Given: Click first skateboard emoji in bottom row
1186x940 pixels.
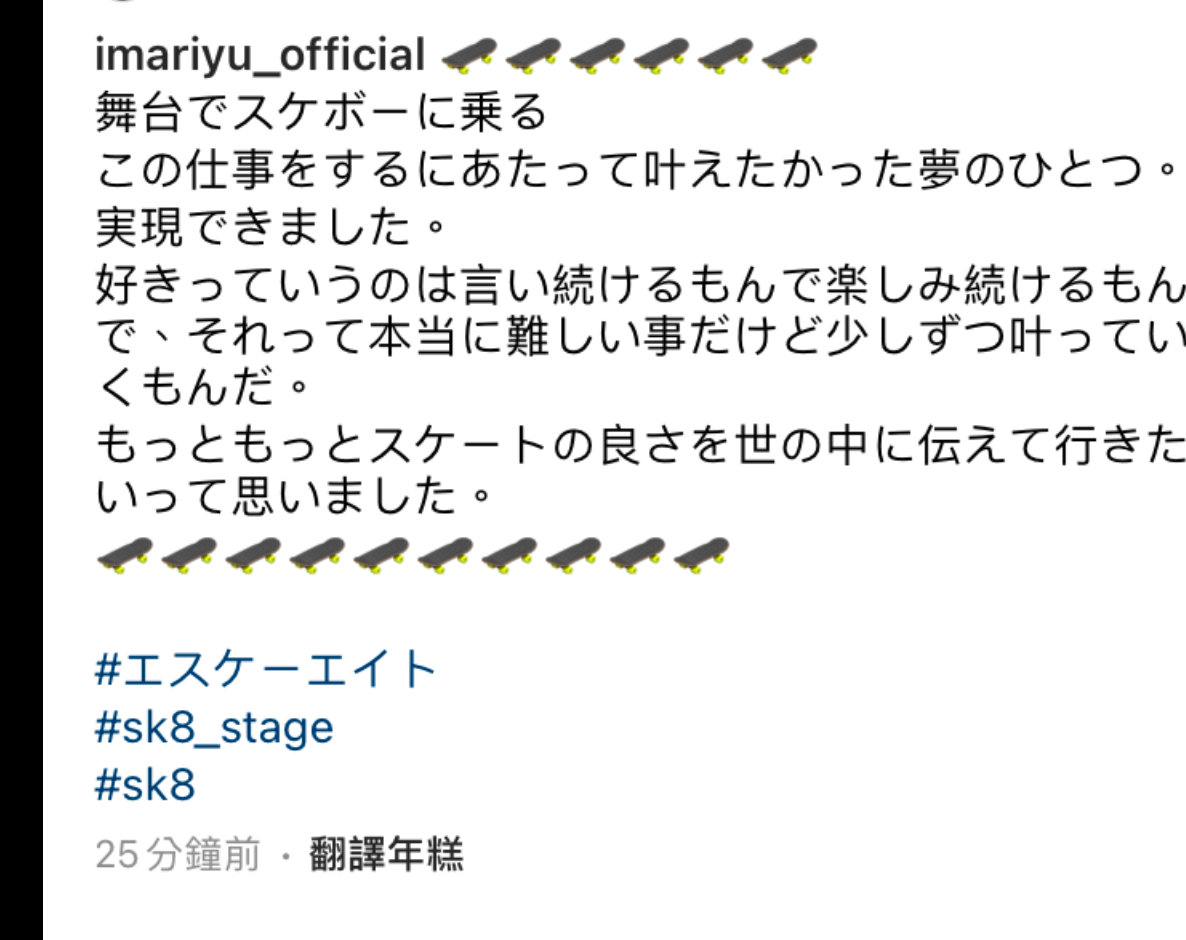Looking at the screenshot, I should [125, 555].
